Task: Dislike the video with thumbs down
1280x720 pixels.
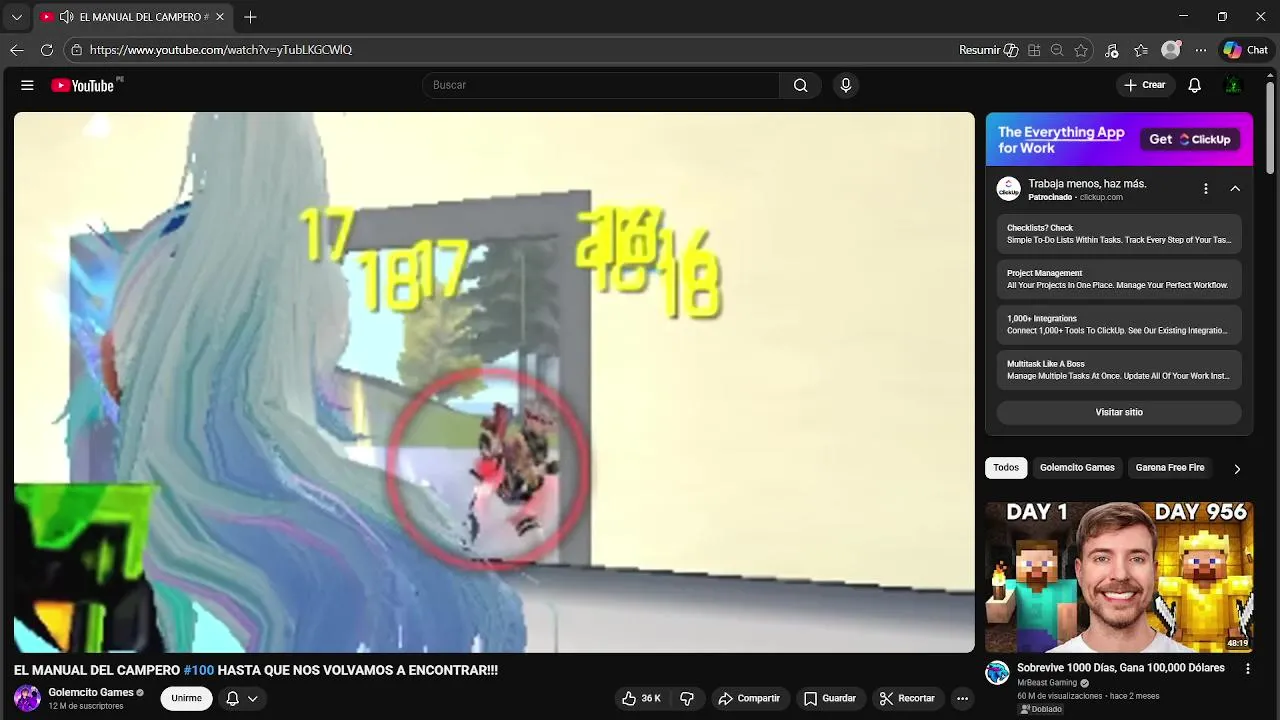Action: pos(687,698)
